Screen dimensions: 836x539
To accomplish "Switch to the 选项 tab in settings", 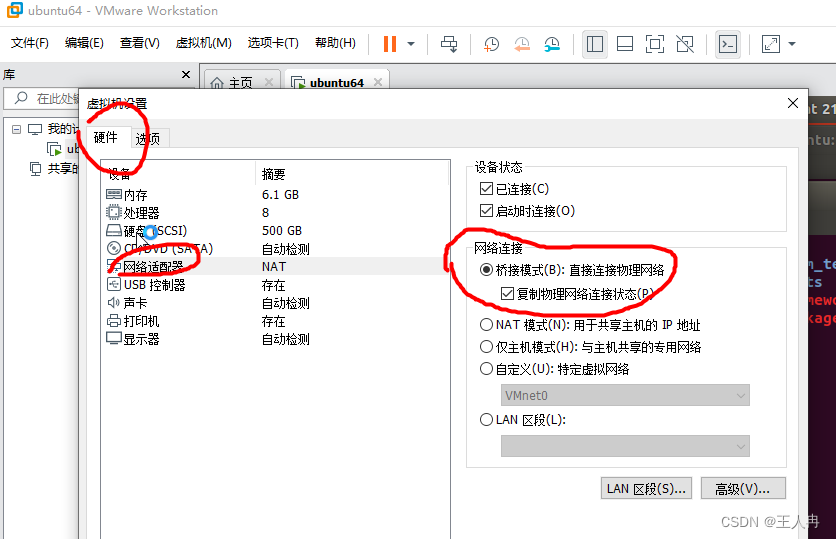I will click(x=148, y=139).
